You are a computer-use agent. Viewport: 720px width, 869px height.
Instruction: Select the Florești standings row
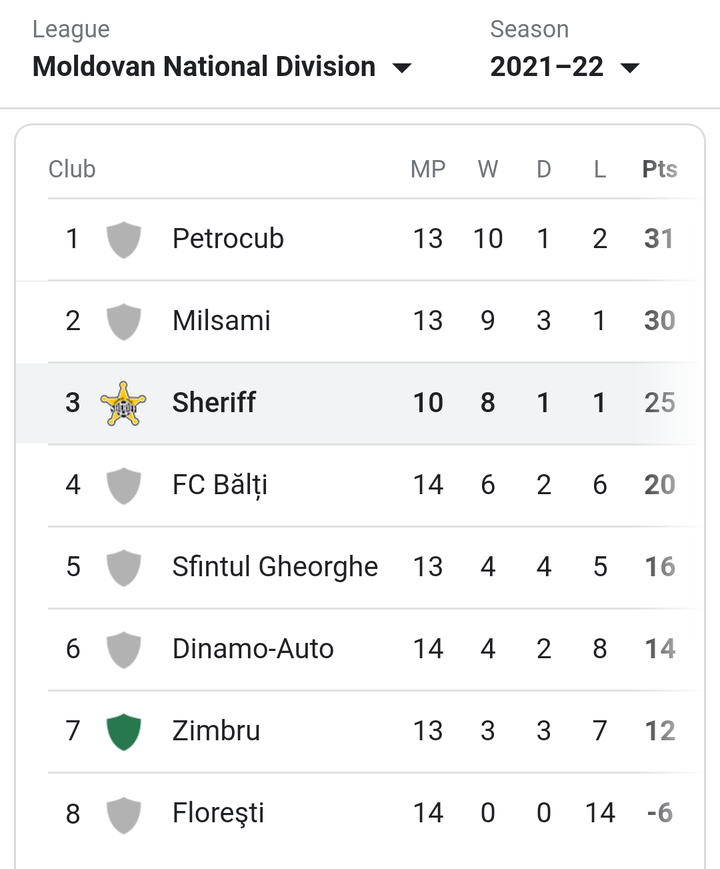tap(360, 814)
